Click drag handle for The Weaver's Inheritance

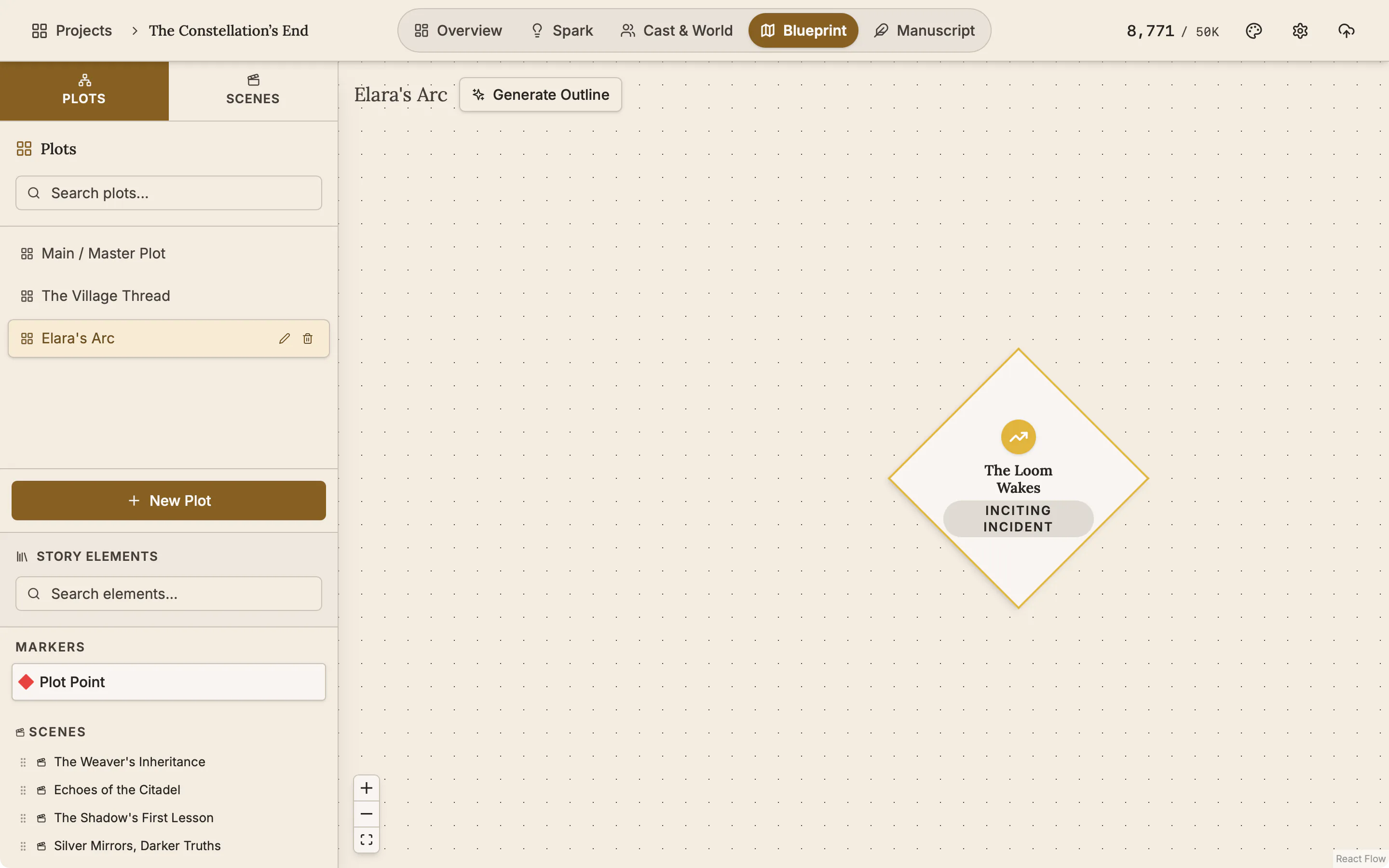[23, 762]
